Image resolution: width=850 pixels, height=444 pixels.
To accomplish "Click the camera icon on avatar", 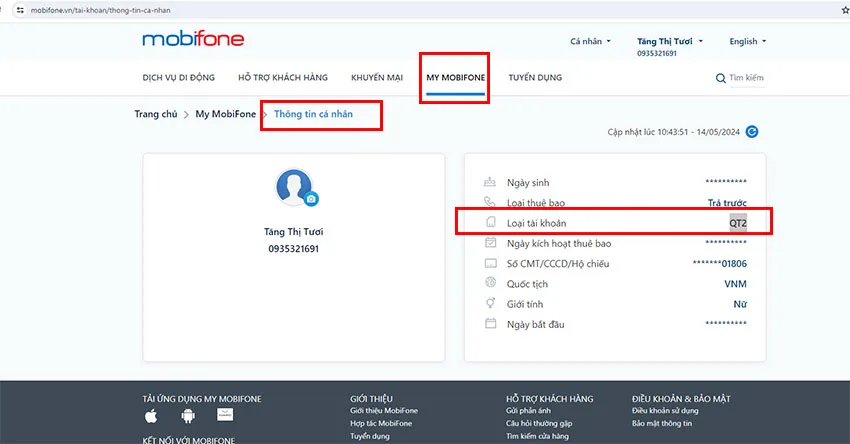I will click(x=311, y=199).
